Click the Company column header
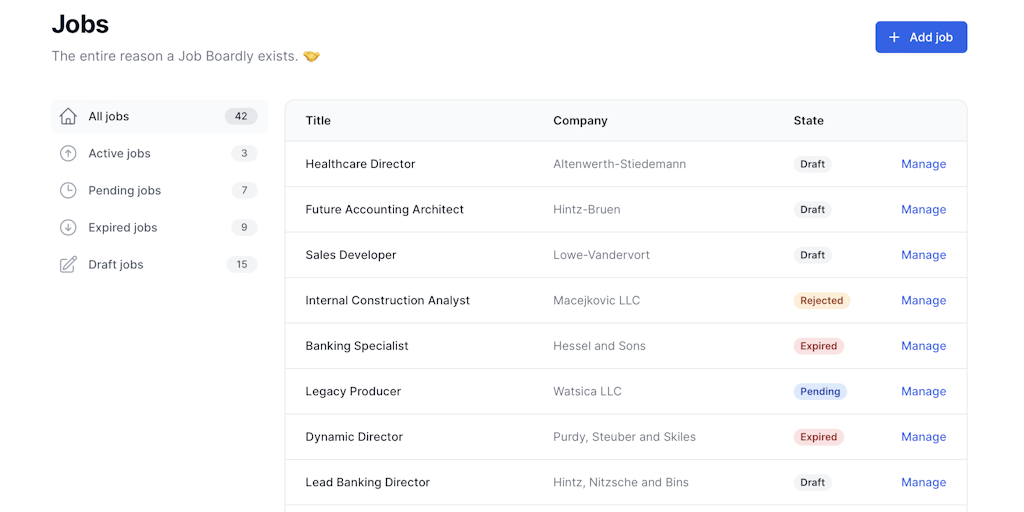 click(580, 121)
